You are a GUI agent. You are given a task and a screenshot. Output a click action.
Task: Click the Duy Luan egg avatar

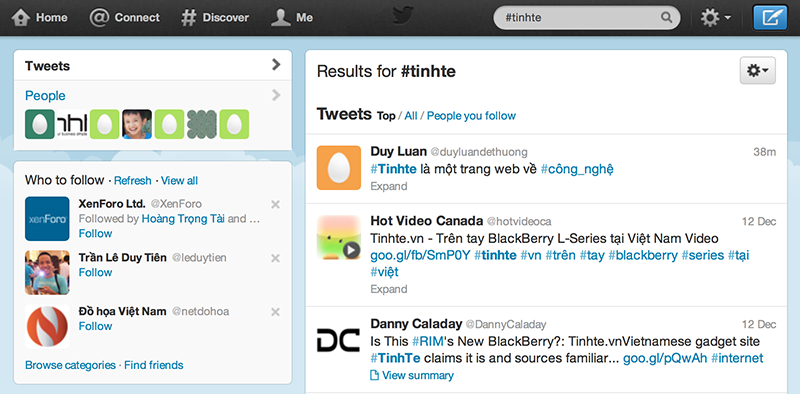[x=339, y=167]
